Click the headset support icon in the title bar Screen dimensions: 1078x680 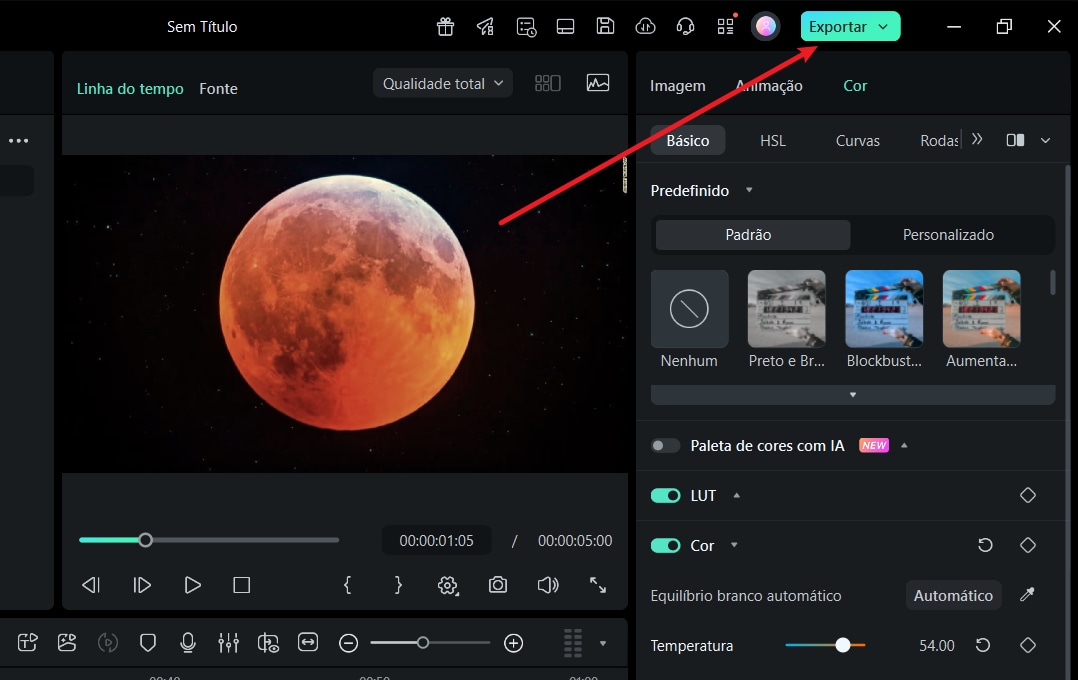pyautogui.click(x=685, y=26)
